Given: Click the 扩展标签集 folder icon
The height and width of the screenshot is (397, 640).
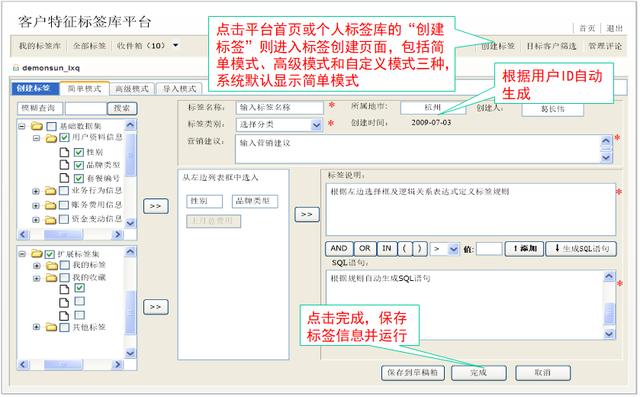Looking at the screenshot, I should click(x=37, y=253).
